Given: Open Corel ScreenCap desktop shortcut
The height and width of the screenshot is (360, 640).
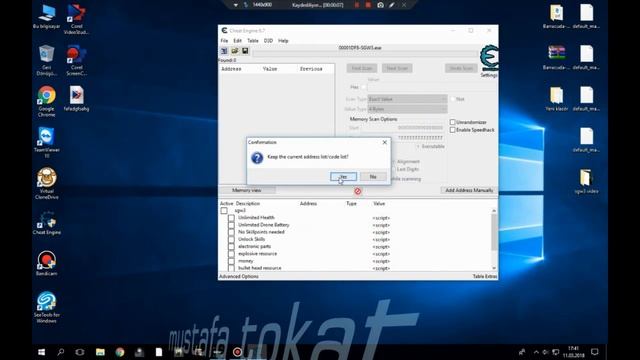Looking at the screenshot, I should [x=76, y=60].
